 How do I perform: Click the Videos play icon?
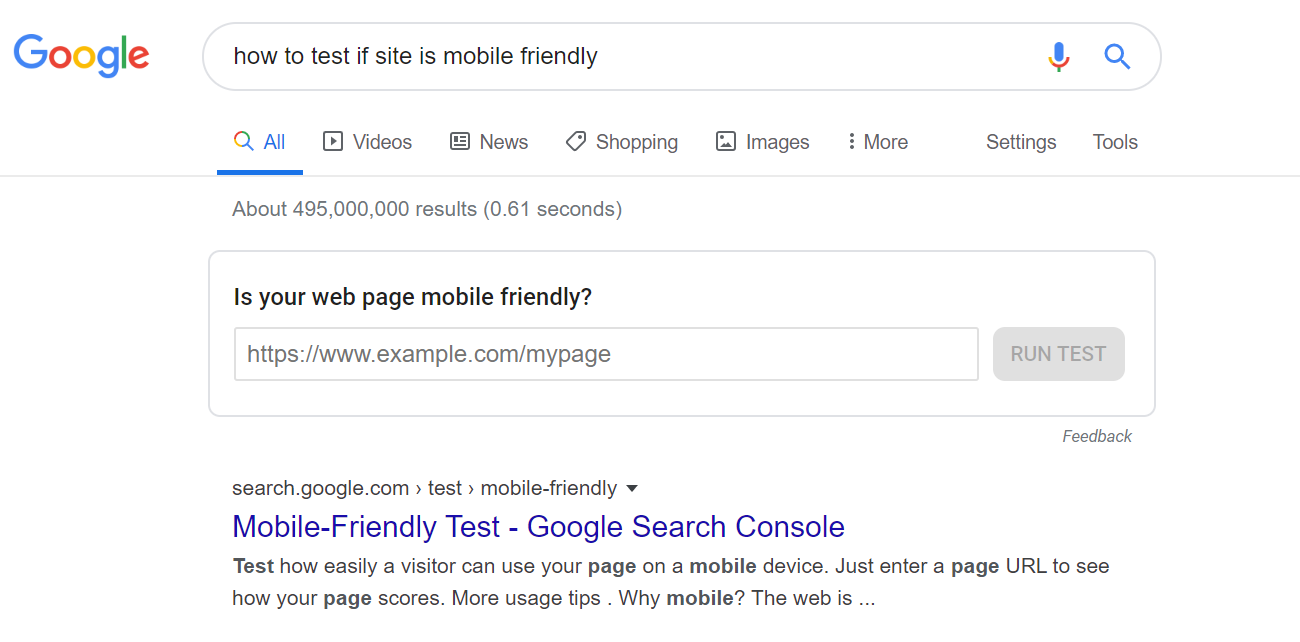333,142
